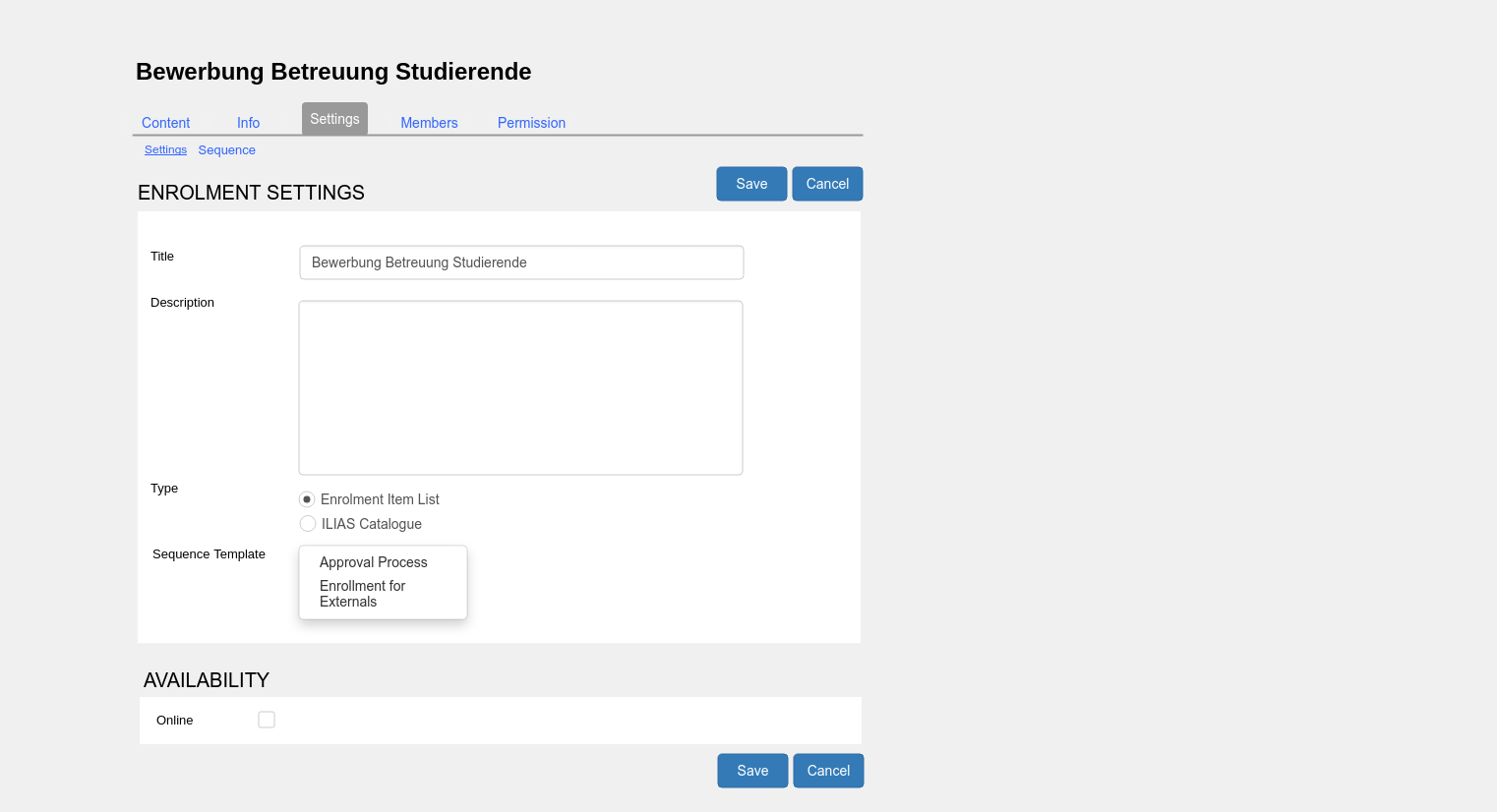The image size is (1497, 812).
Task: Open the Sequence sub-tab link
Action: [226, 150]
